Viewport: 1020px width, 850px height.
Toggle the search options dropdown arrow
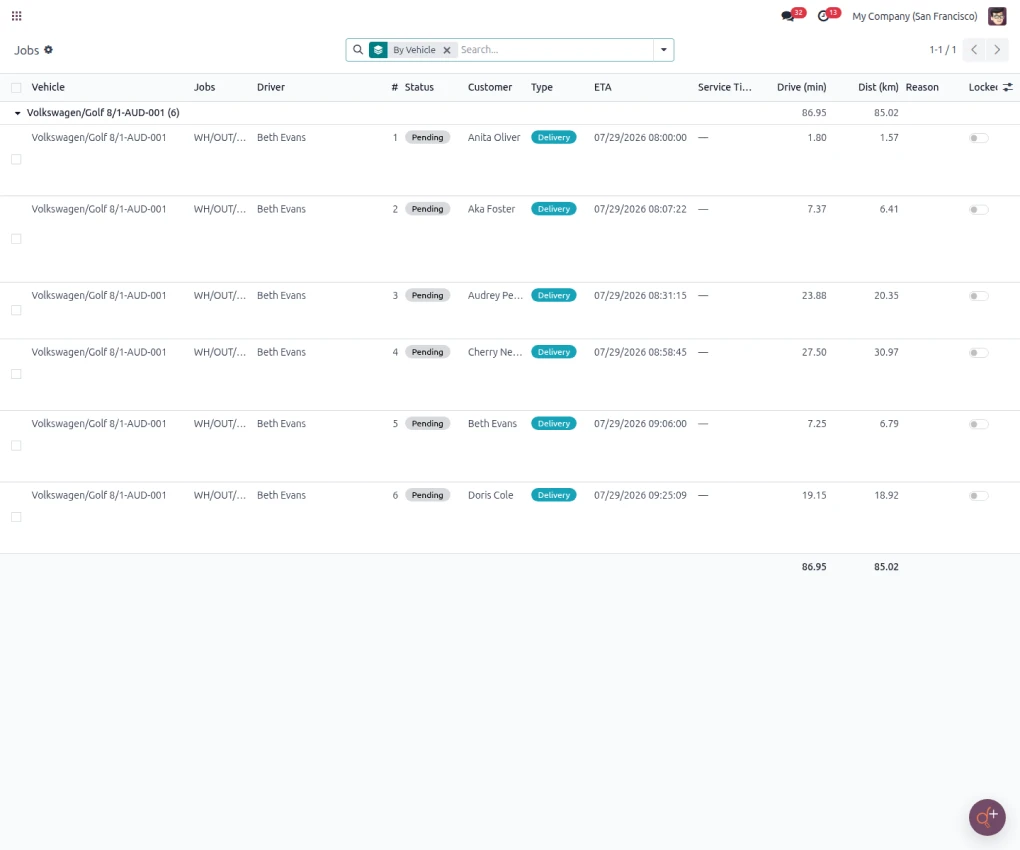[x=664, y=50]
